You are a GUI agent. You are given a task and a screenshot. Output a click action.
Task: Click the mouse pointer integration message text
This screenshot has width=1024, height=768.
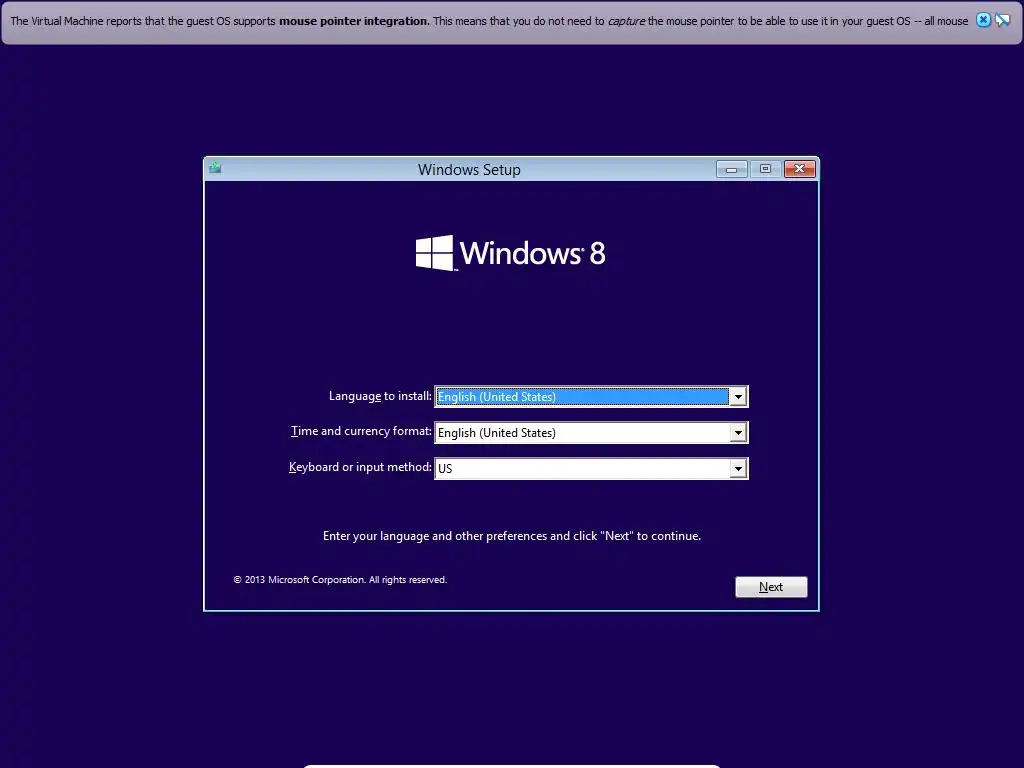click(x=489, y=21)
